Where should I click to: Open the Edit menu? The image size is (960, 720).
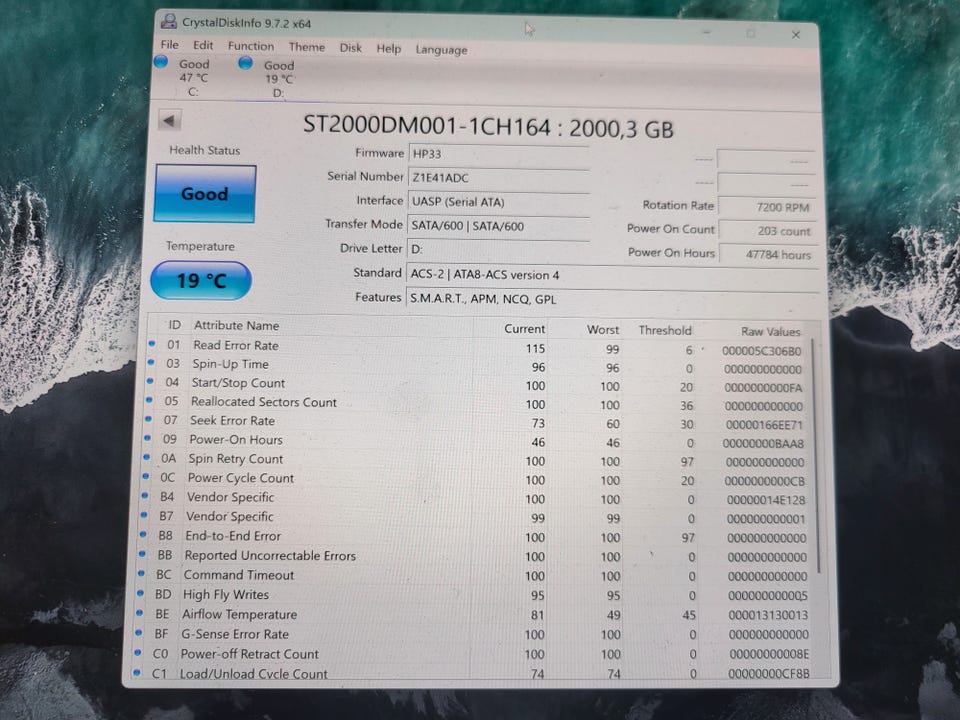(203, 45)
